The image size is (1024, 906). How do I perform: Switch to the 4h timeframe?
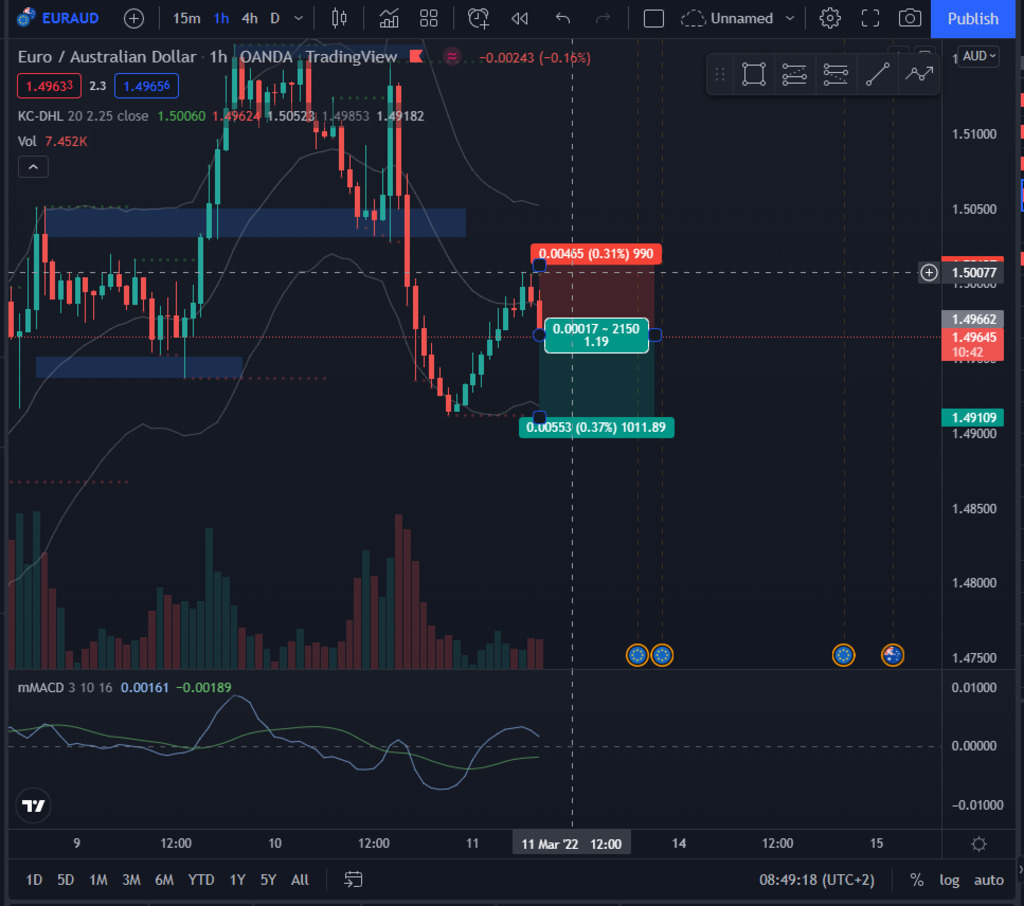(x=249, y=18)
